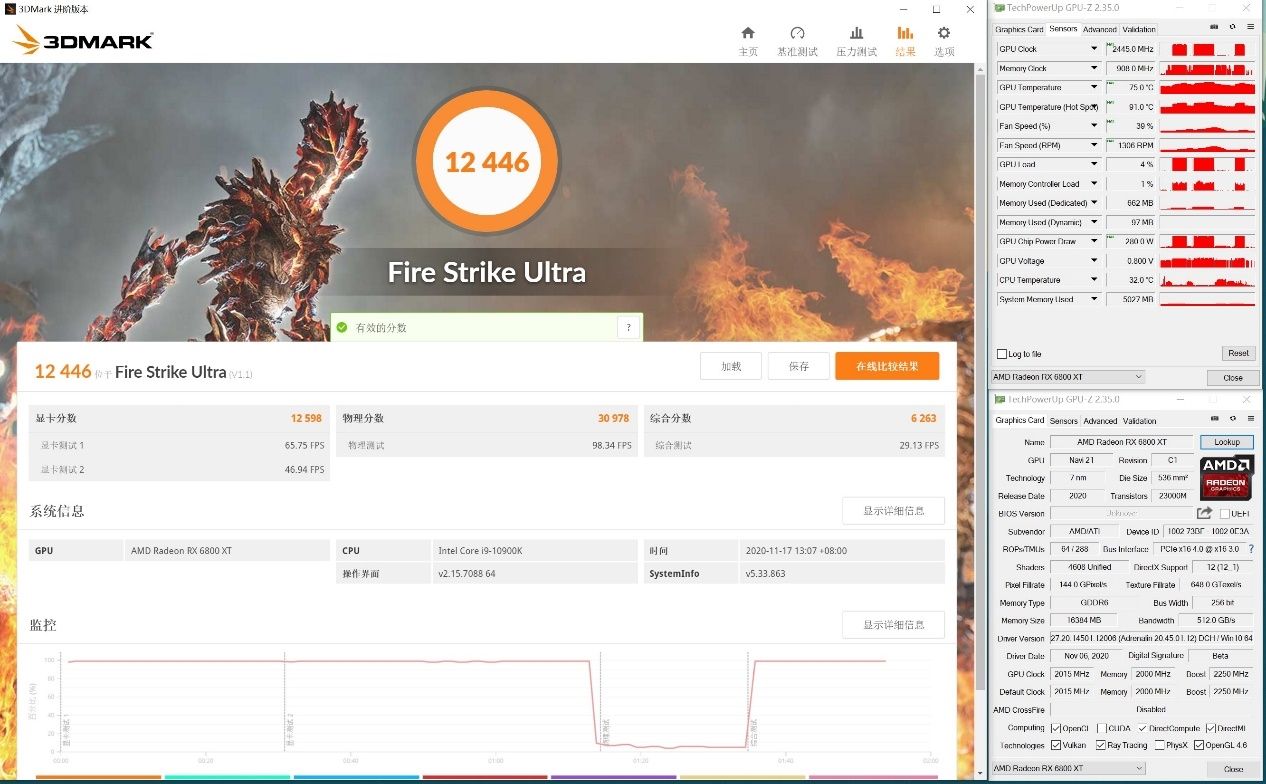Click the Reset button in GPU-Z Sensors window

[x=1238, y=353]
